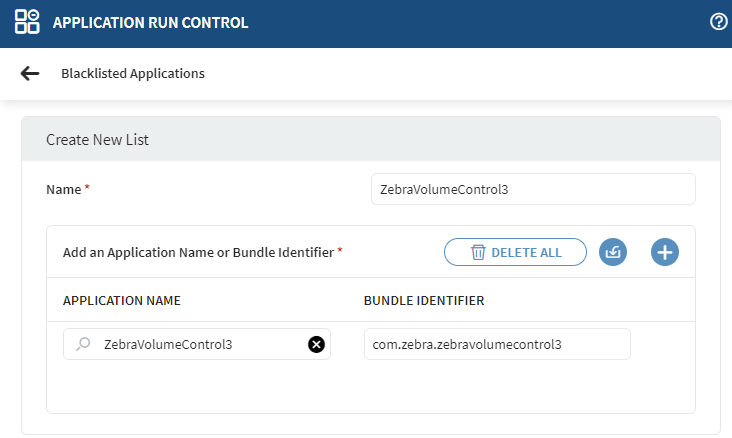
Task: Edit the com.zebra.zebravolumecontrol3 bundle identifier field
Action: 497,344
